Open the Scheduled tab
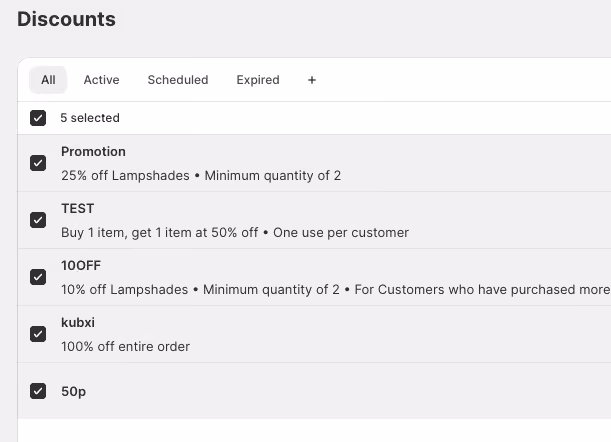 click(178, 80)
